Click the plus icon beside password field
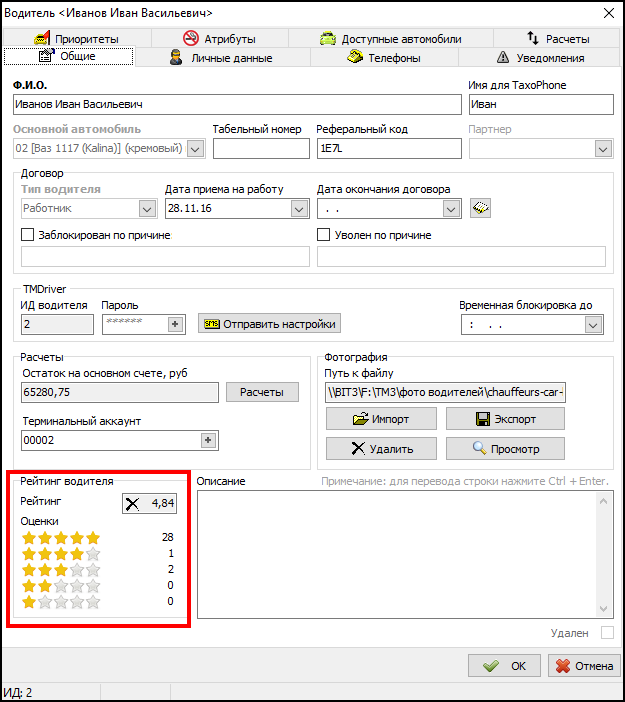Image resolution: width=625 pixels, height=702 pixels. [x=174, y=324]
